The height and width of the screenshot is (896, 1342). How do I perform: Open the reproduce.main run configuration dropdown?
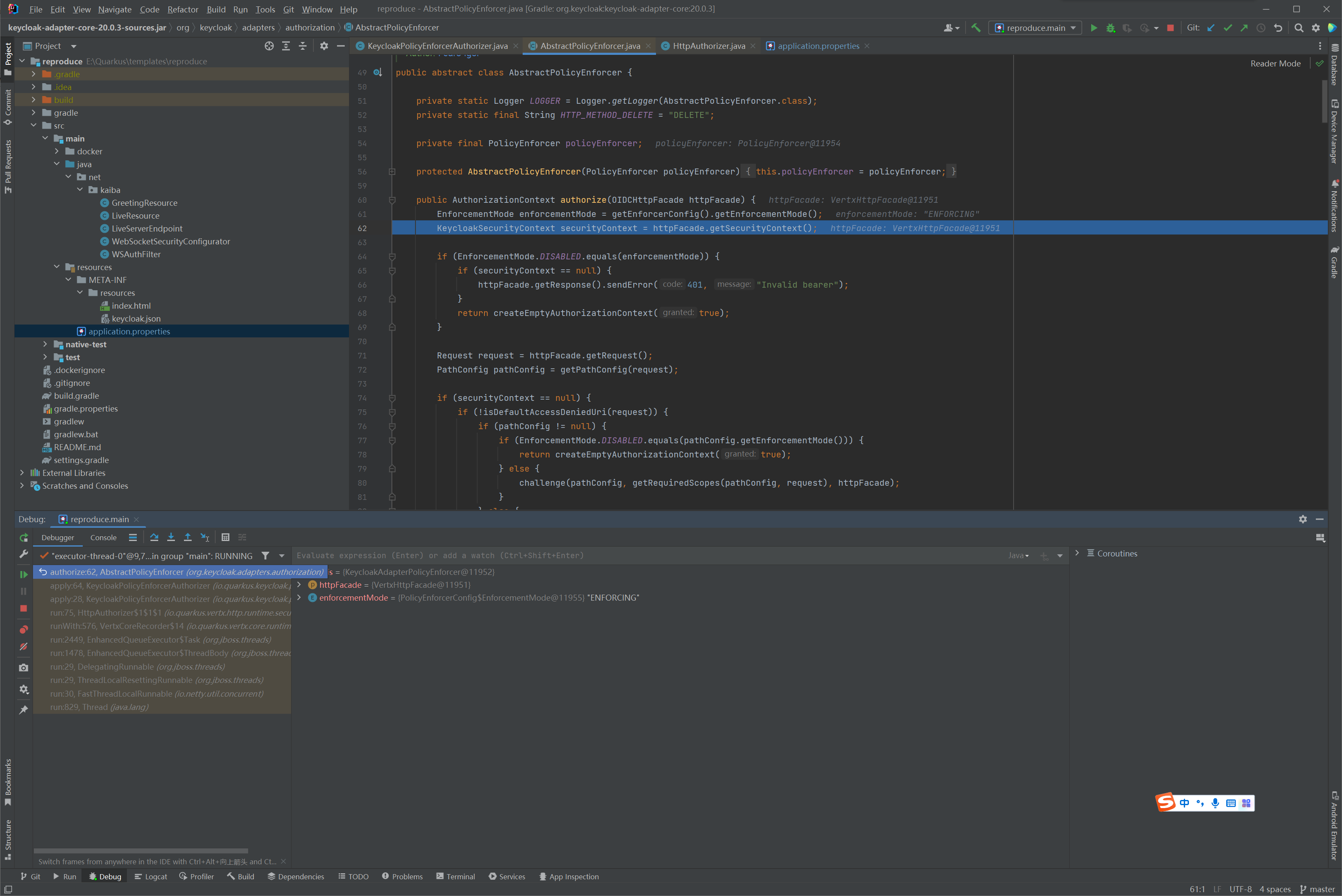[x=1035, y=27]
